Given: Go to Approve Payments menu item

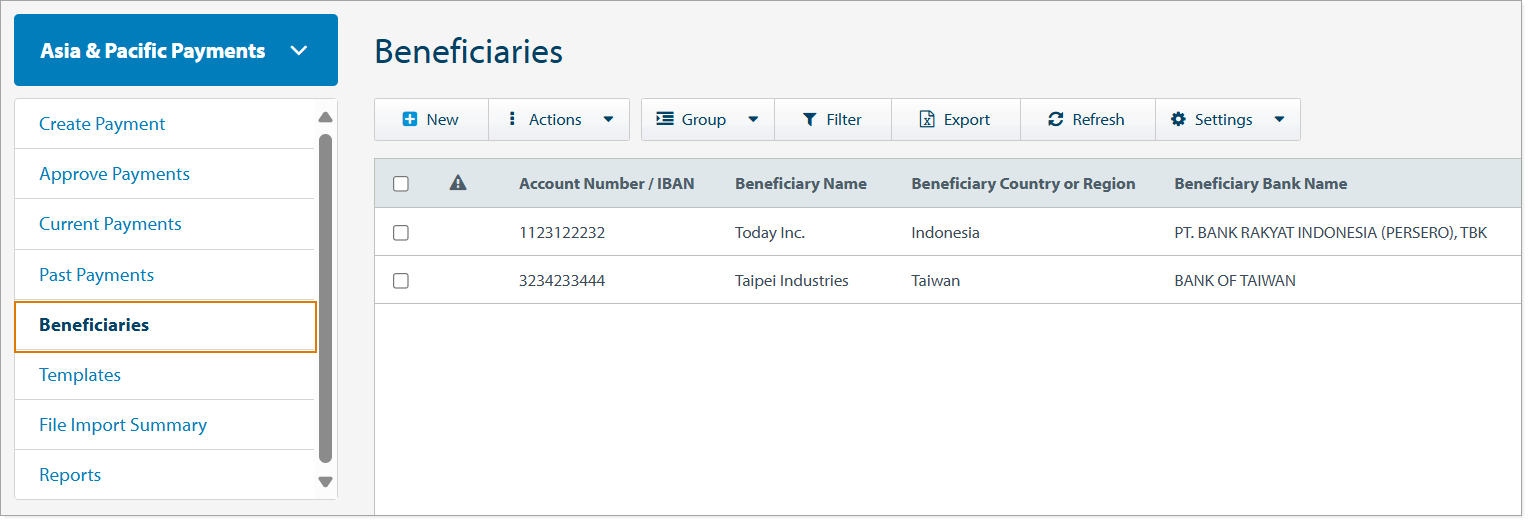Looking at the screenshot, I should [114, 174].
